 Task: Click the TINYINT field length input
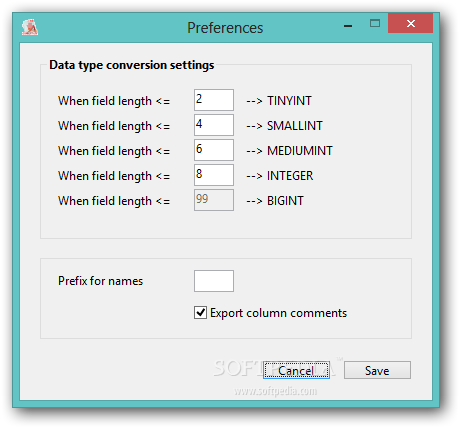coord(214,100)
